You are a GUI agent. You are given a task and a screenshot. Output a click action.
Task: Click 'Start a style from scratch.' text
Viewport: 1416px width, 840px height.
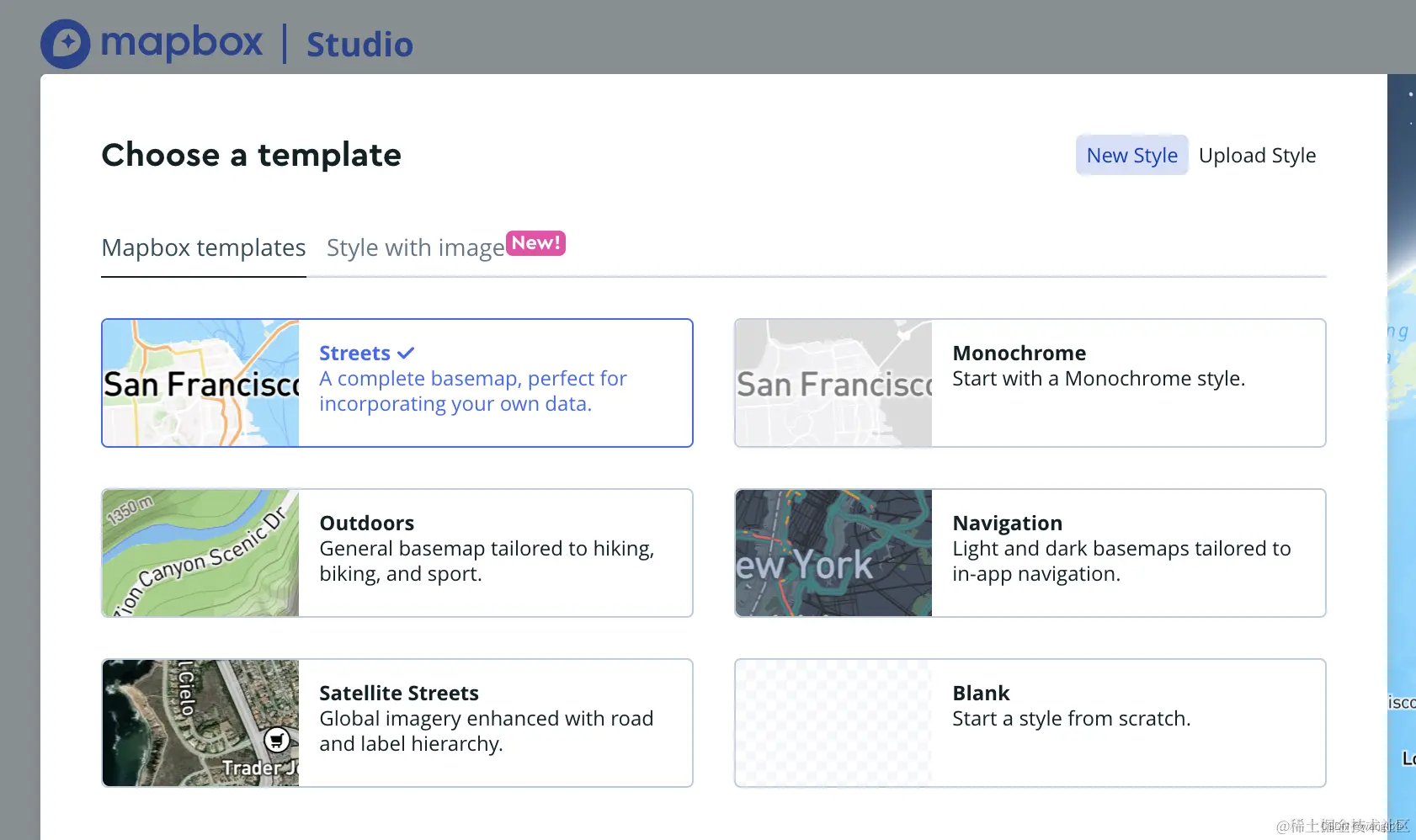[x=1072, y=719]
